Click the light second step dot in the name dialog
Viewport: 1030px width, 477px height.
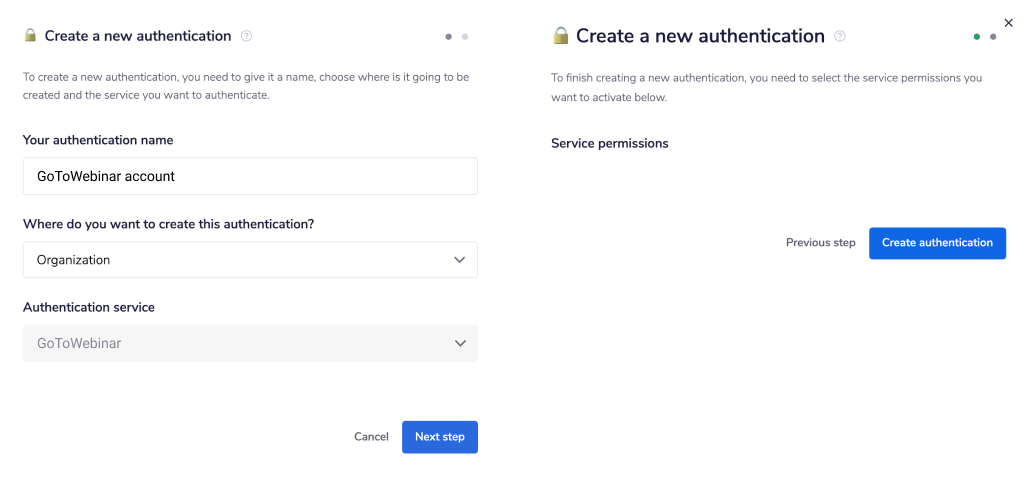tap(465, 37)
